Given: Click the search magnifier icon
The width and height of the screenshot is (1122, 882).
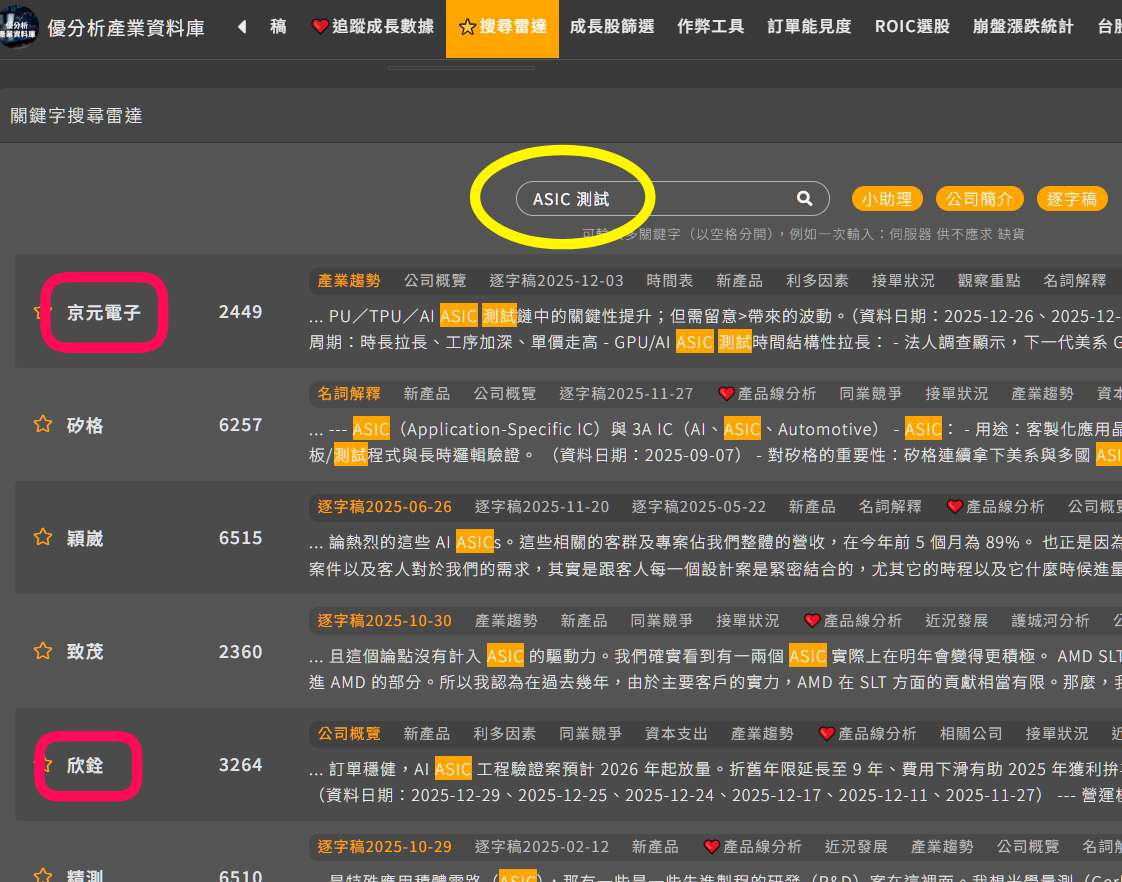Looking at the screenshot, I should coord(804,199).
